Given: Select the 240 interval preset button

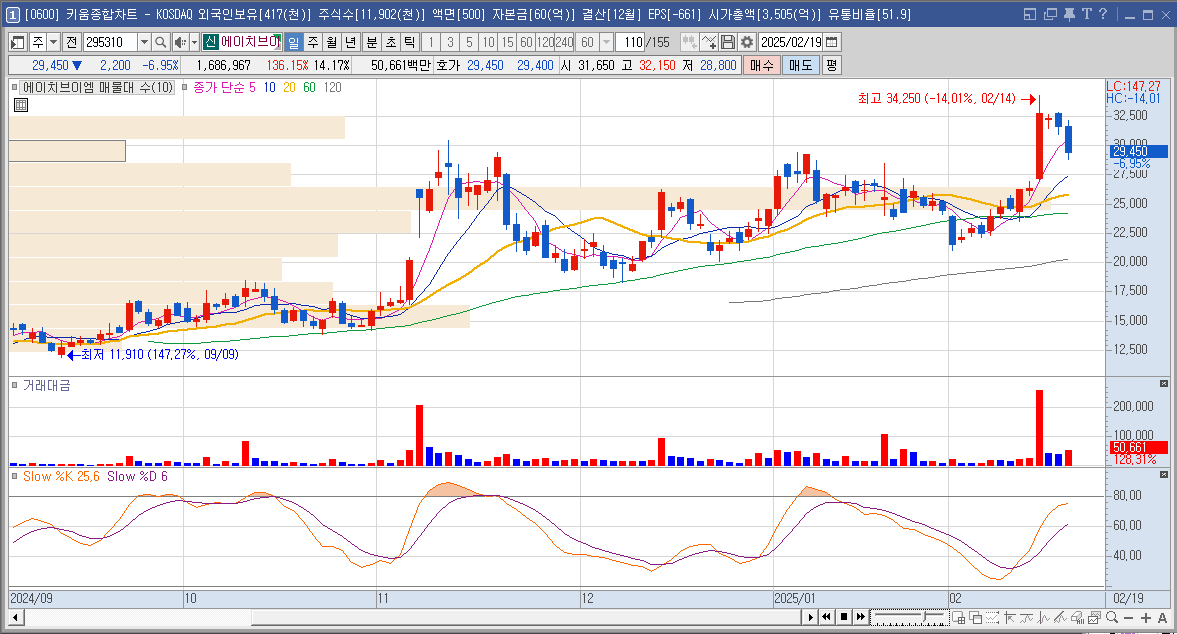Looking at the screenshot, I should (x=564, y=42).
